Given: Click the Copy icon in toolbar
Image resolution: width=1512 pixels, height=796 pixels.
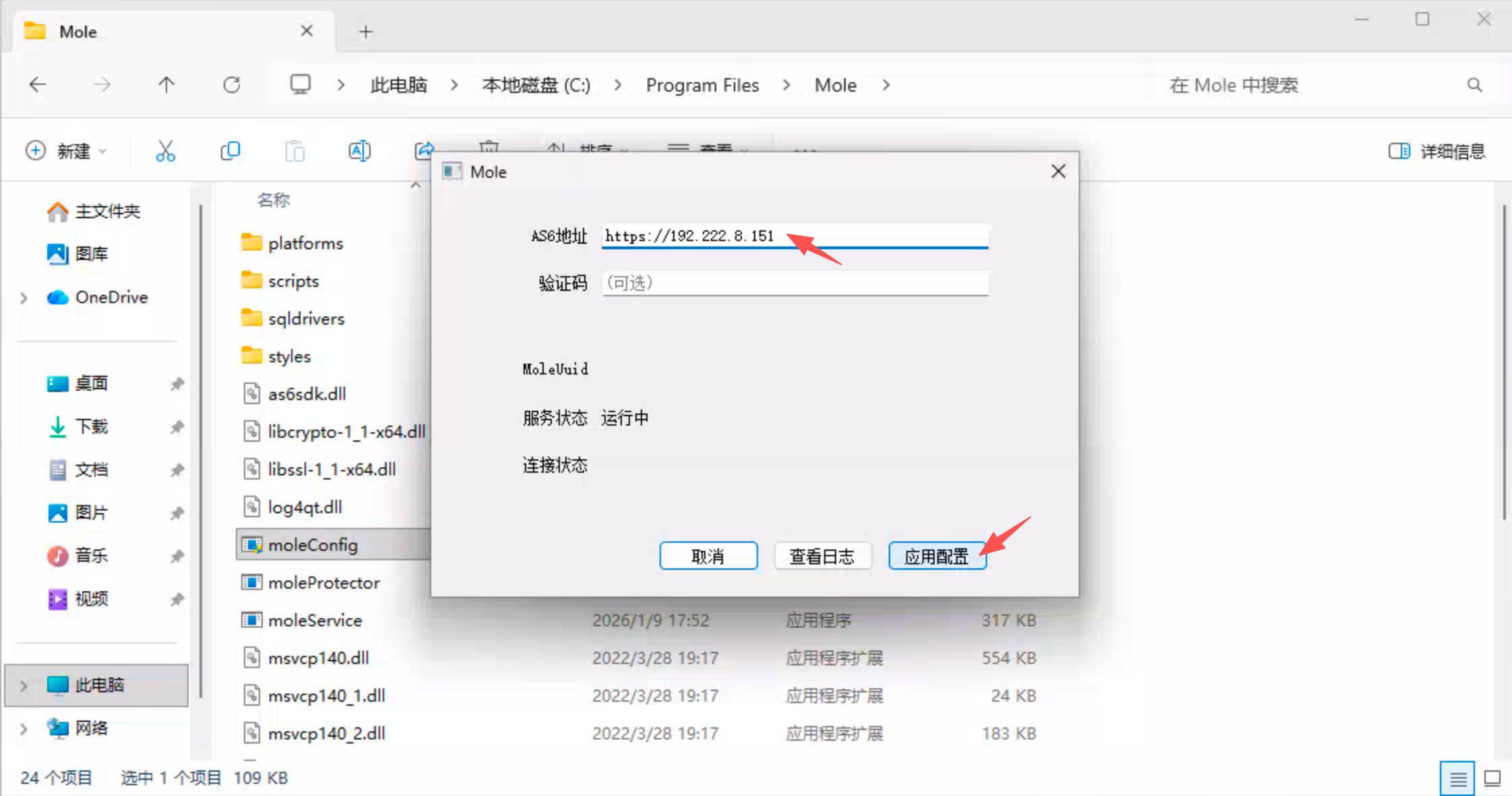Looking at the screenshot, I should coord(230,151).
